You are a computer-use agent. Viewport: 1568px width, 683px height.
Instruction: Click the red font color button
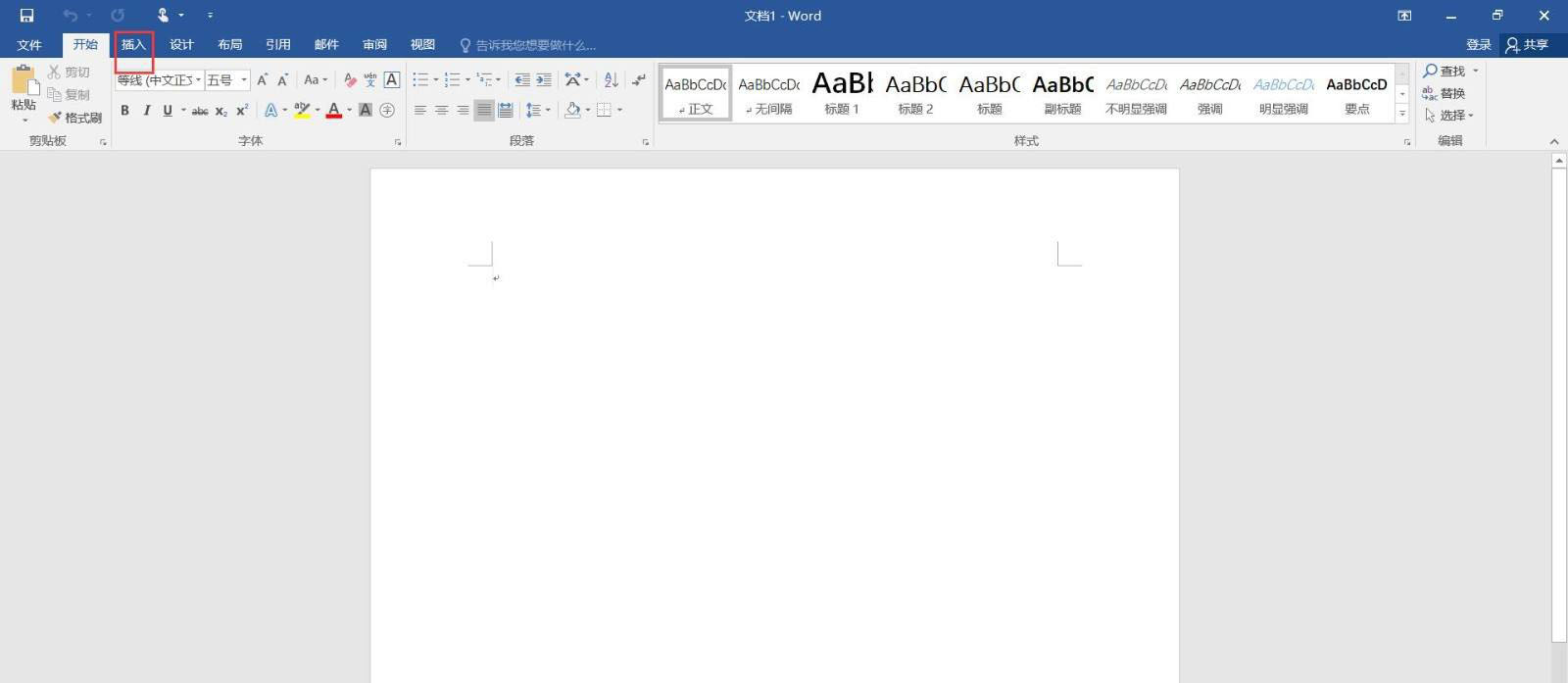click(334, 111)
